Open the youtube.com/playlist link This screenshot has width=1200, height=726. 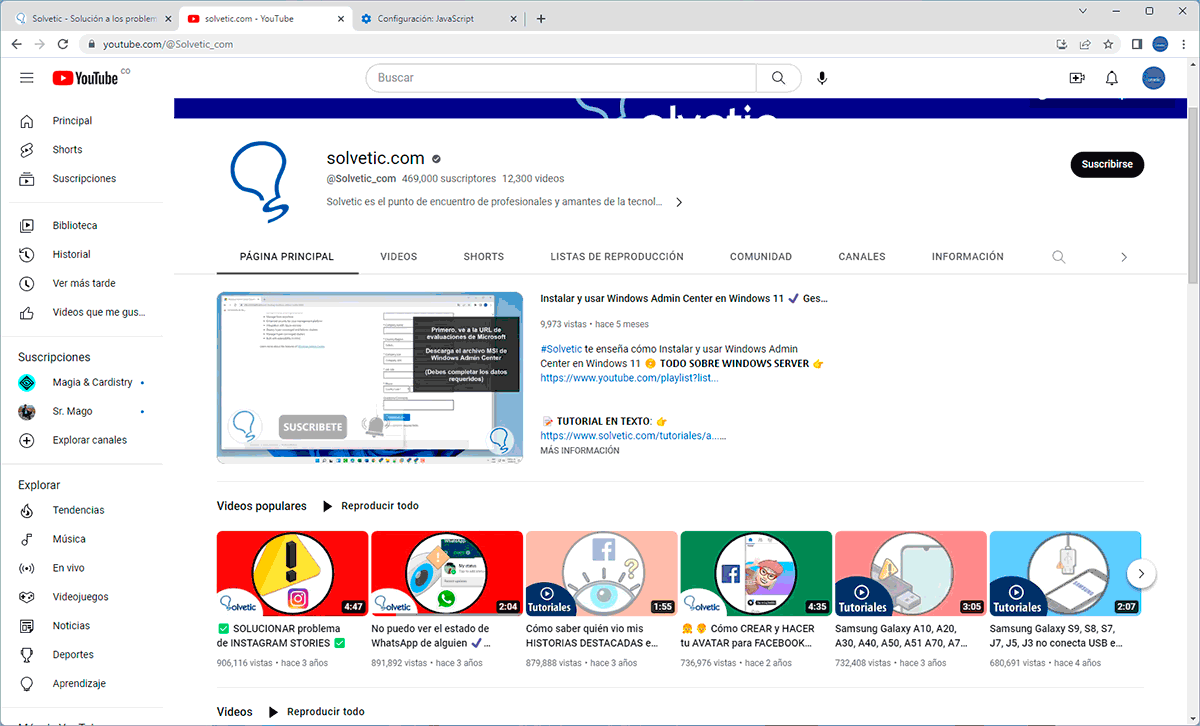629,378
